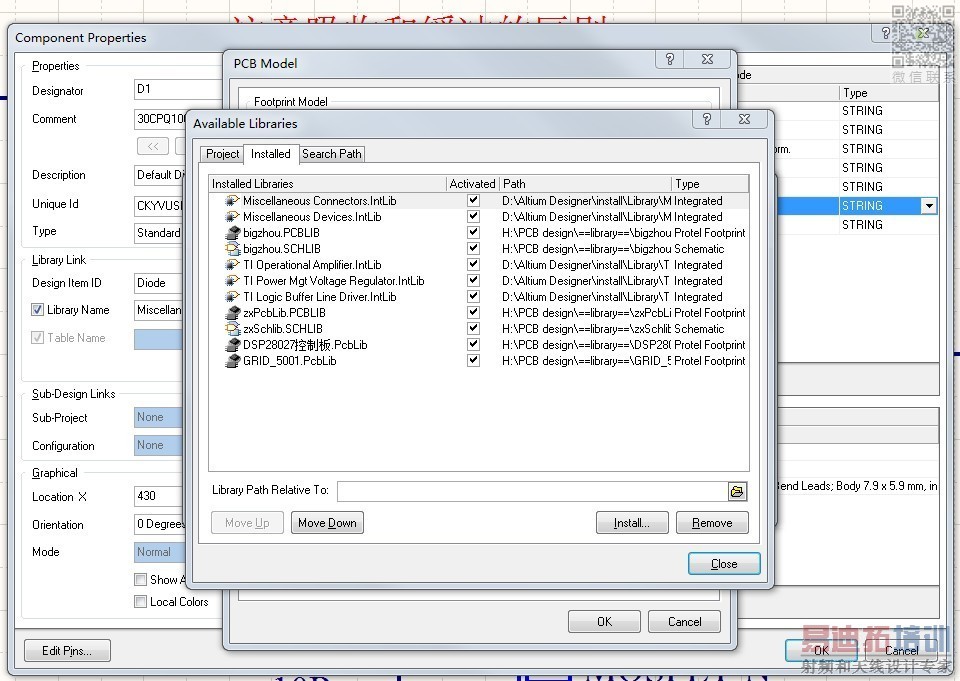Open the Configuration None field
Image resolution: width=960 pixels, height=681 pixels.
tap(158, 445)
